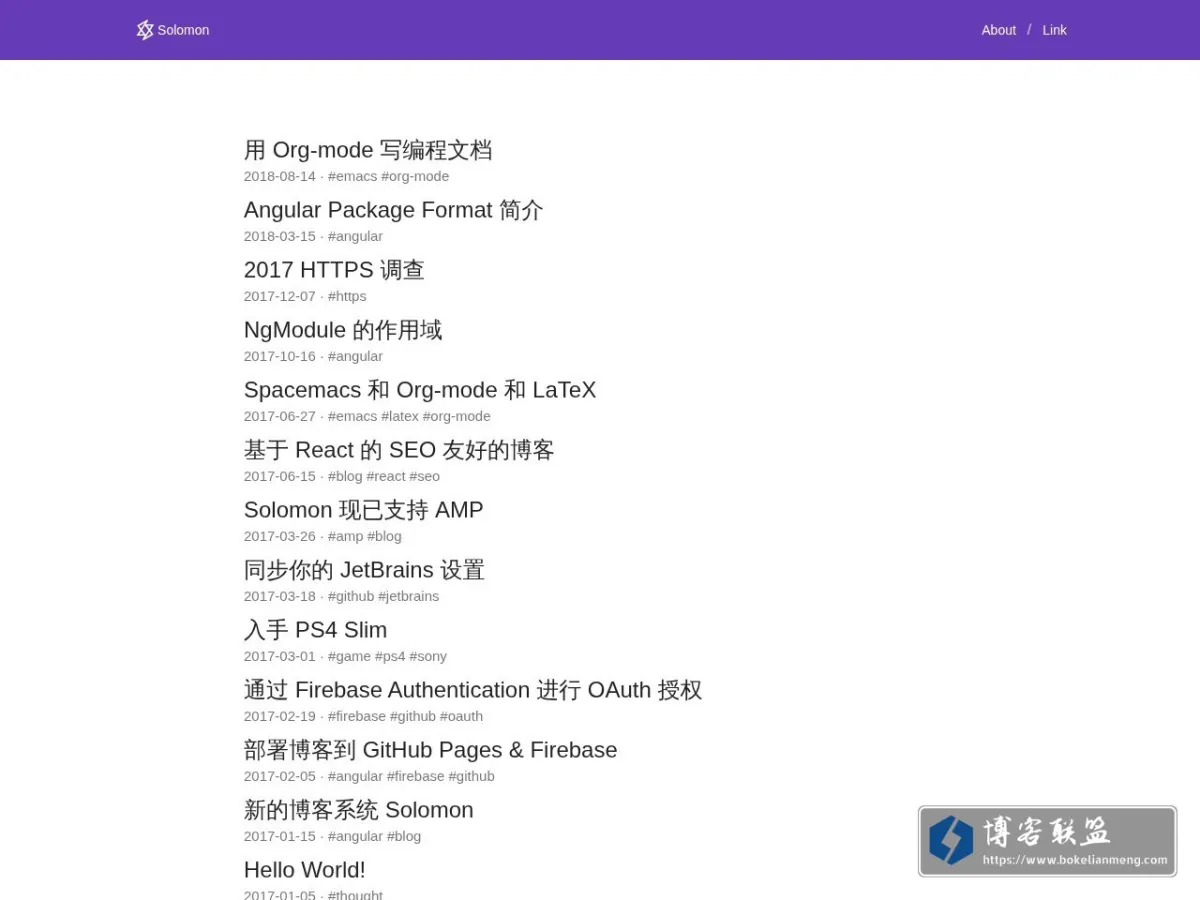Click the Solomon star logo icon
Screen dimensions: 1200x900
tap(145, 30)
